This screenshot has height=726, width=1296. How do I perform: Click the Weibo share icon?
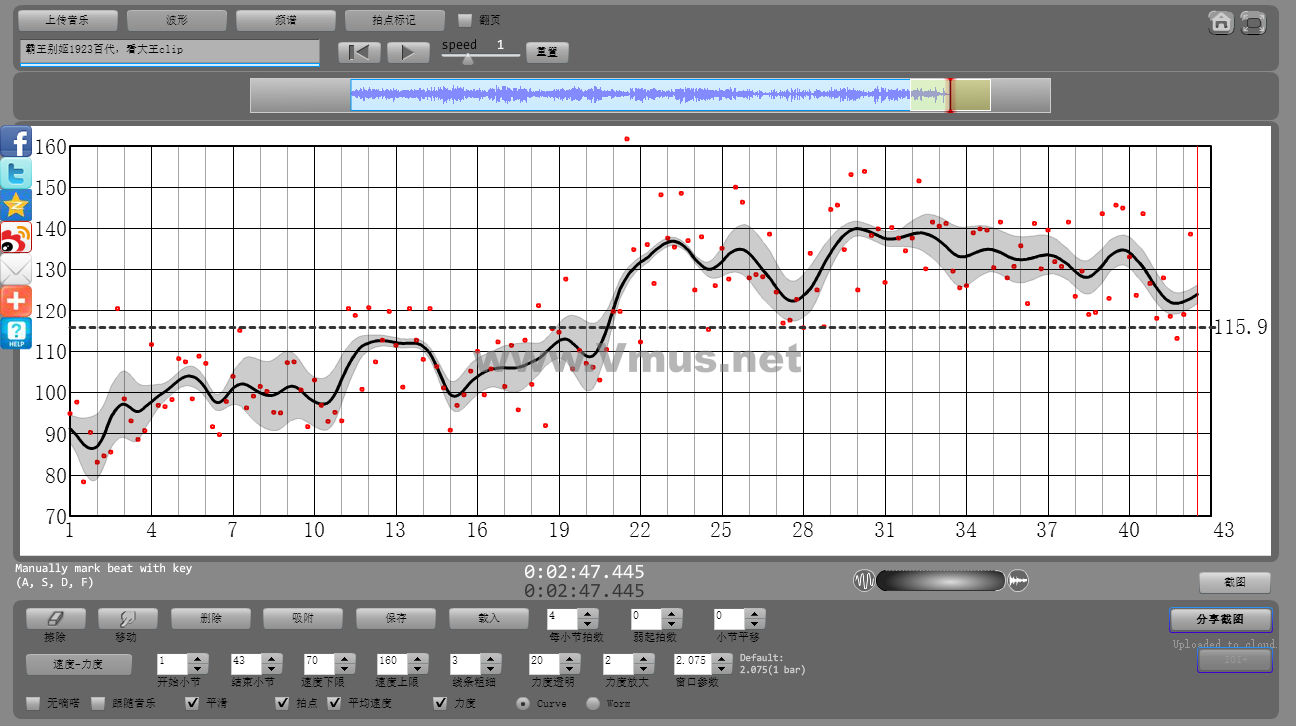(16, 237)
